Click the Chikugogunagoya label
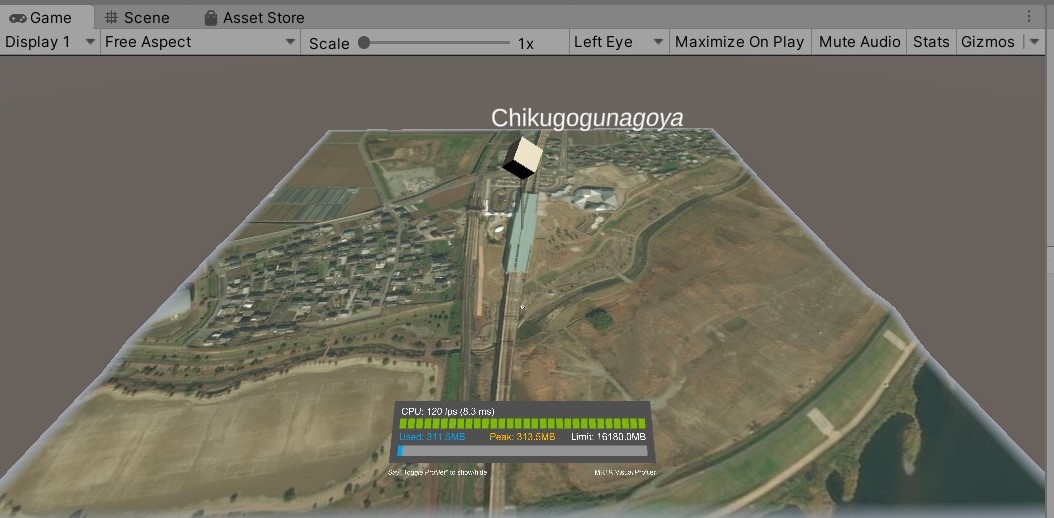This screenshot has height=518, width=1054. pos(587,118)
